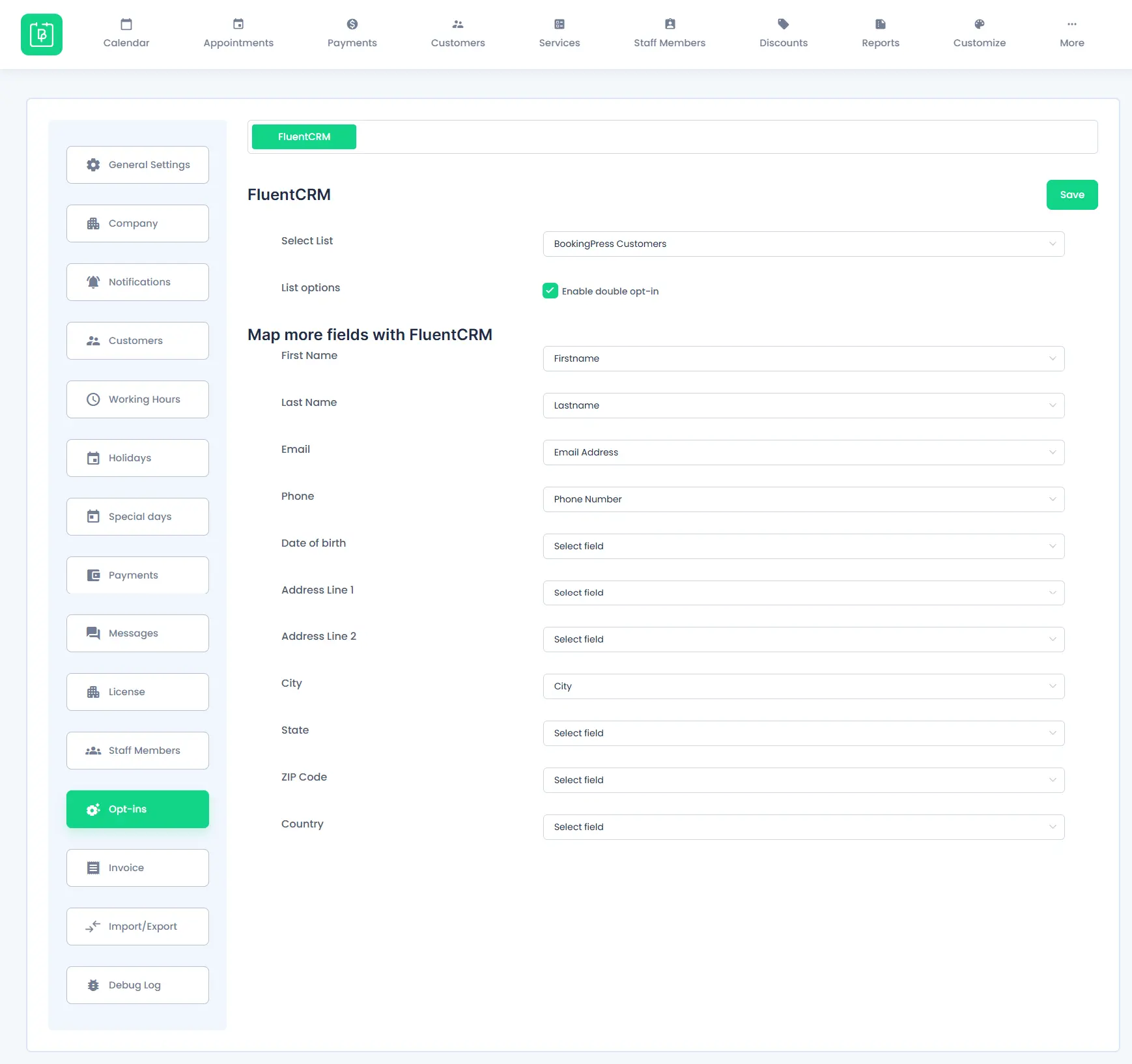Open More menu ellipsis icon
The width and height of the screenshot is (1132, 1064).
point(1071,24)
